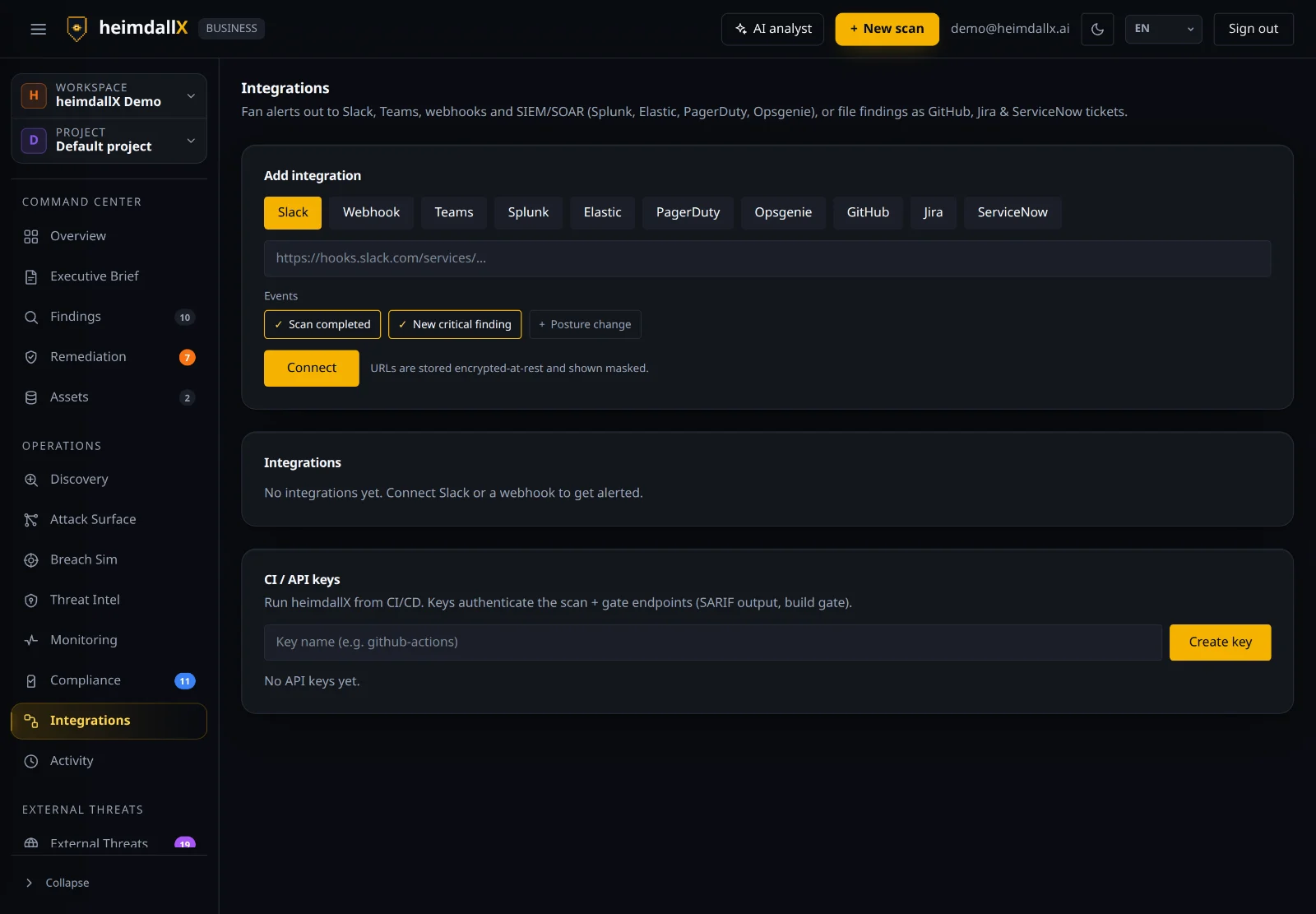Focus the Slack webhook URL field
This screenshot has width=1316, height=914.
tap(767, 258)
